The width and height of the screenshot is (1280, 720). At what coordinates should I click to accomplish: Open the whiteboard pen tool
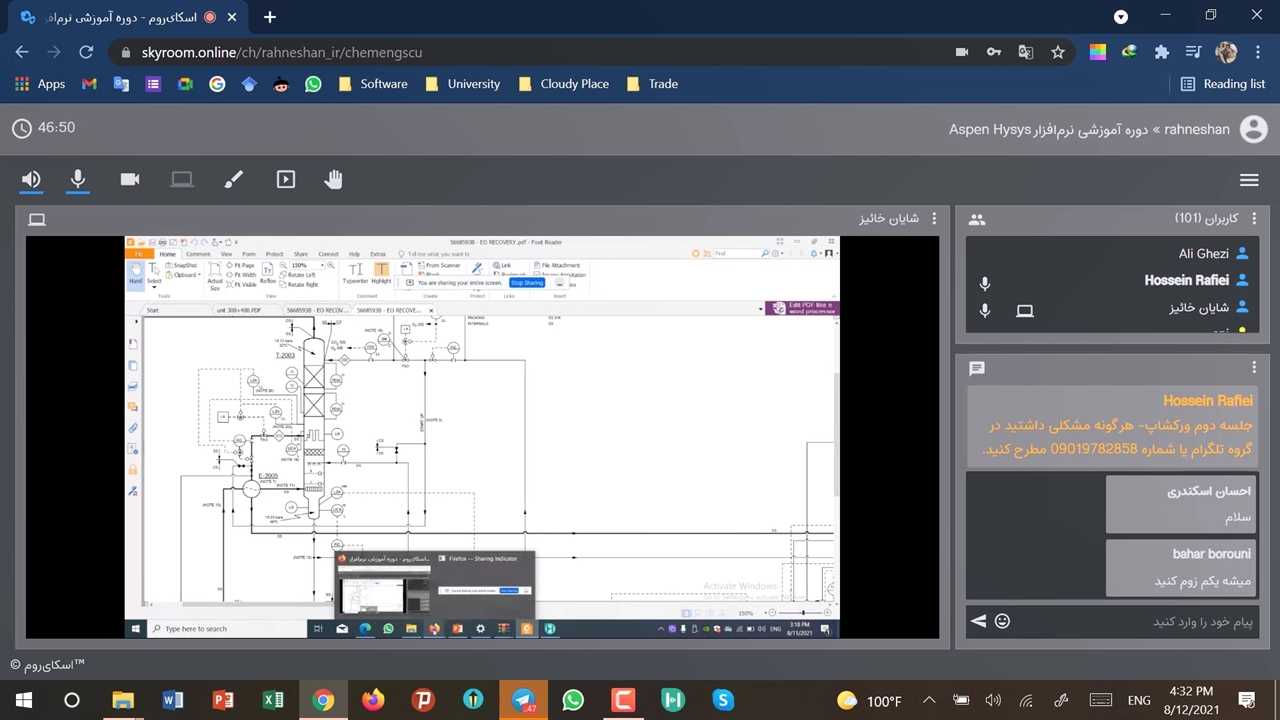(233, 179)
